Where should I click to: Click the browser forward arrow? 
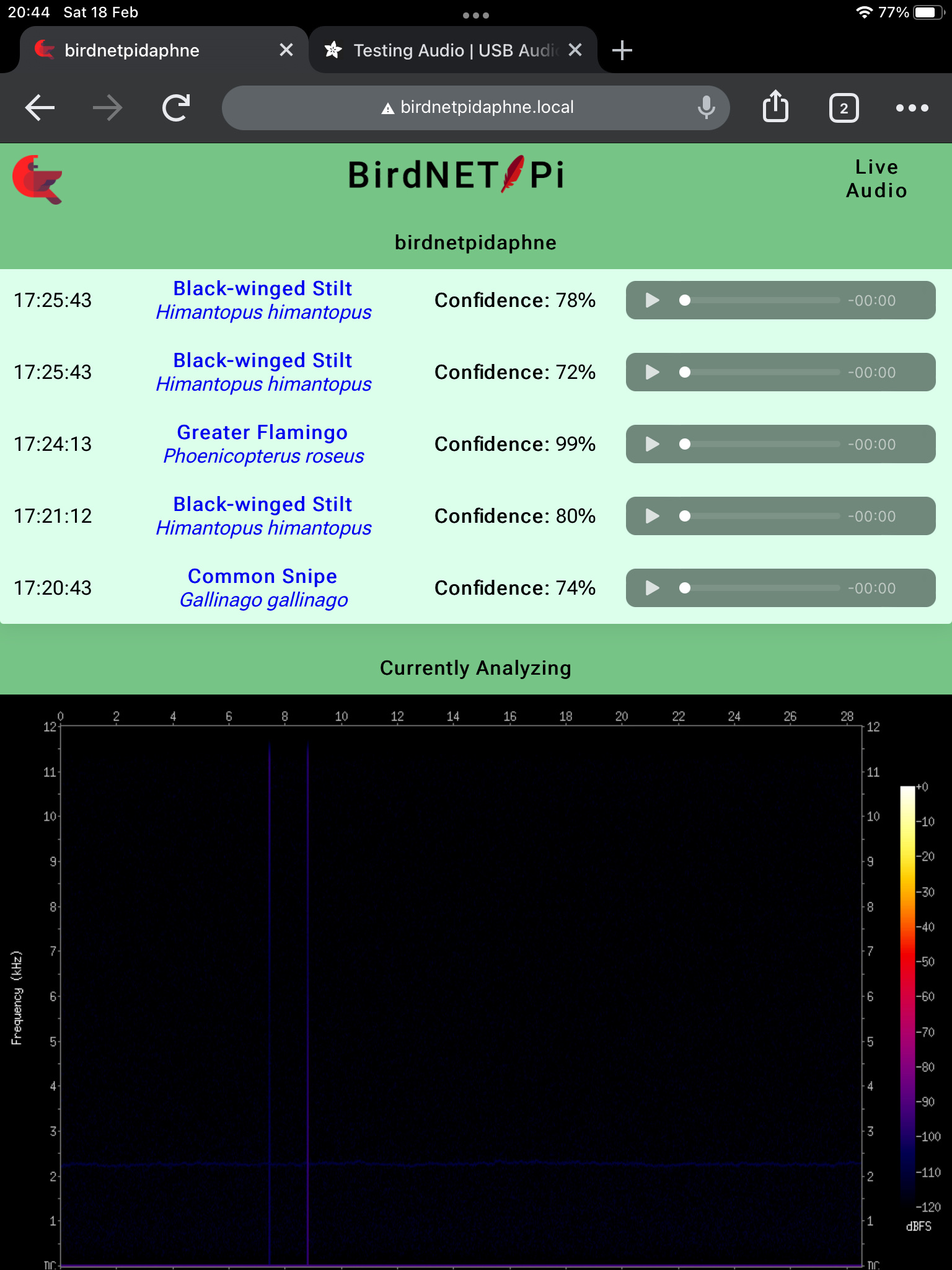(x=108, y=108)
